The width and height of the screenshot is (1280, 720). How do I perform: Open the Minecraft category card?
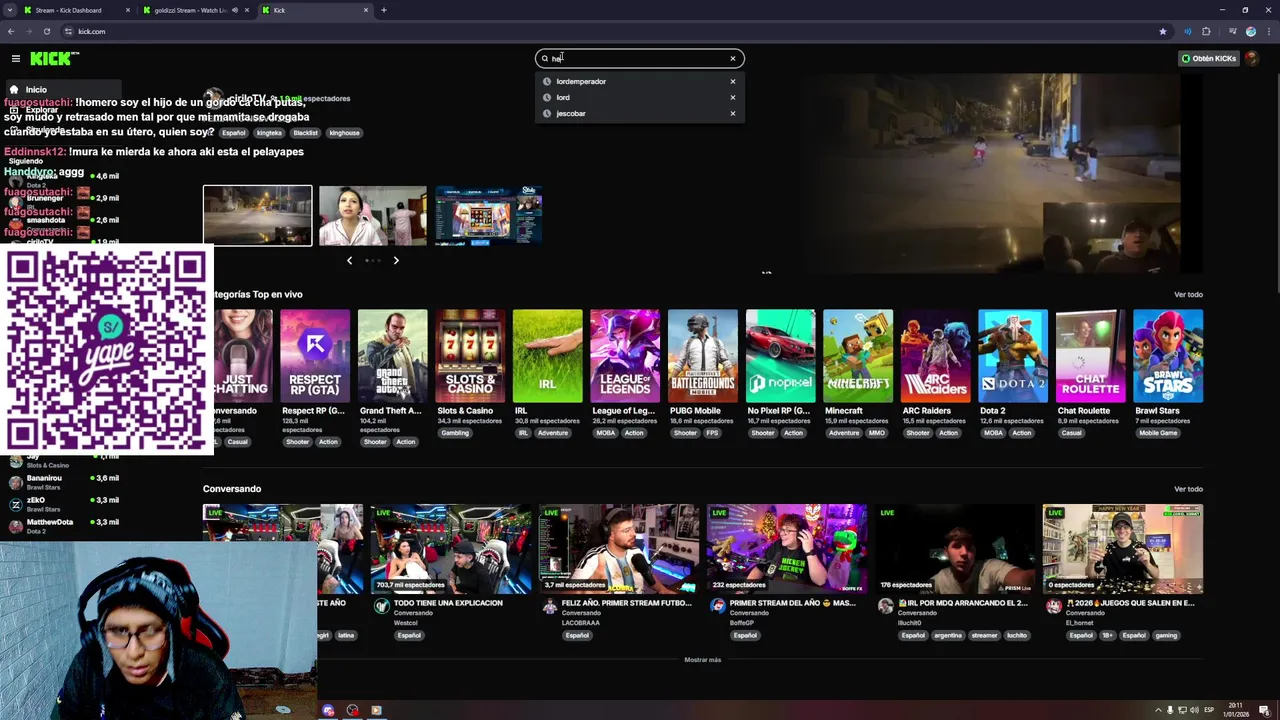[857, 356]
